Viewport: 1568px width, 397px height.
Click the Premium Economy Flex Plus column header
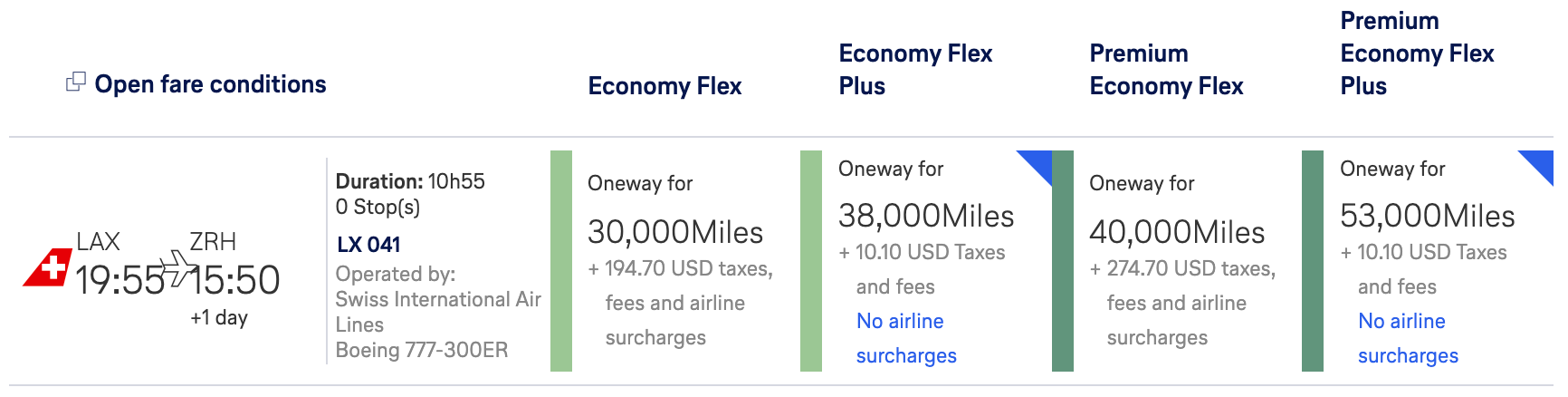tap(1417, 53)
